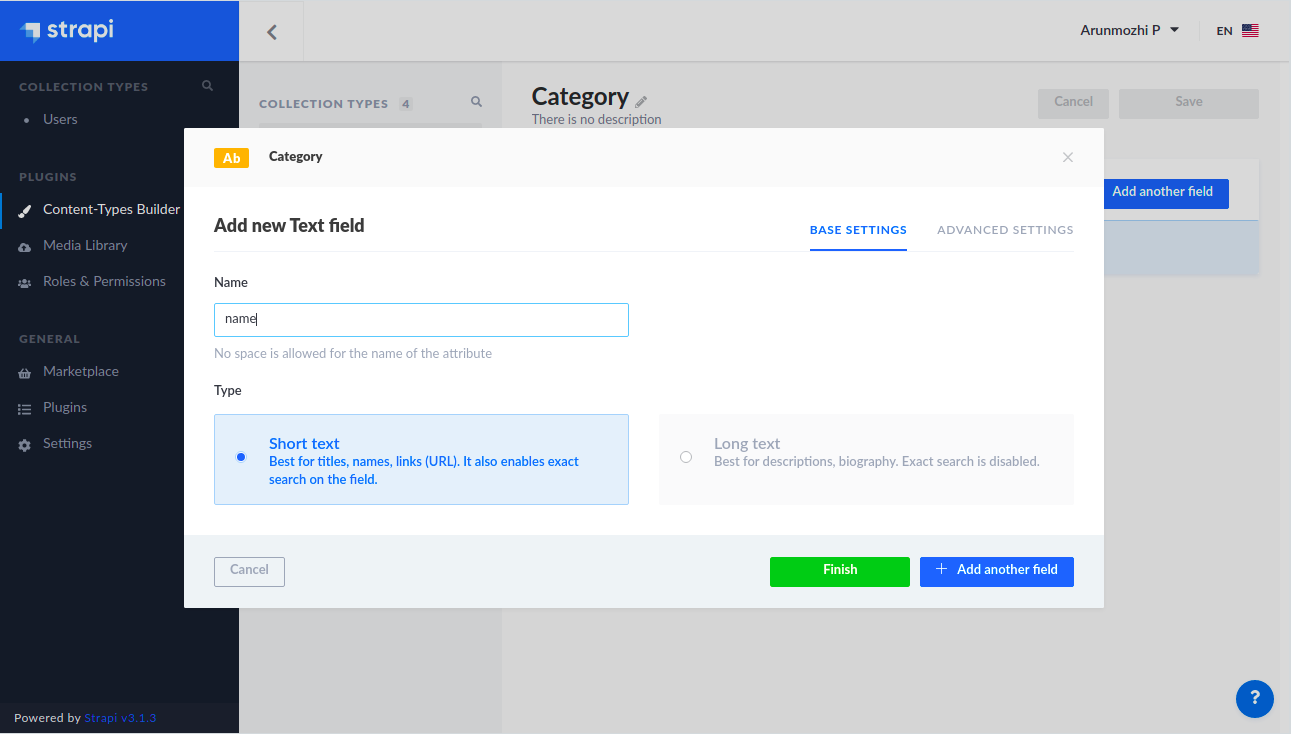Click the page Cancel button at top
This screenshot has height=734, width=1291.
[x=1073, y=103]
